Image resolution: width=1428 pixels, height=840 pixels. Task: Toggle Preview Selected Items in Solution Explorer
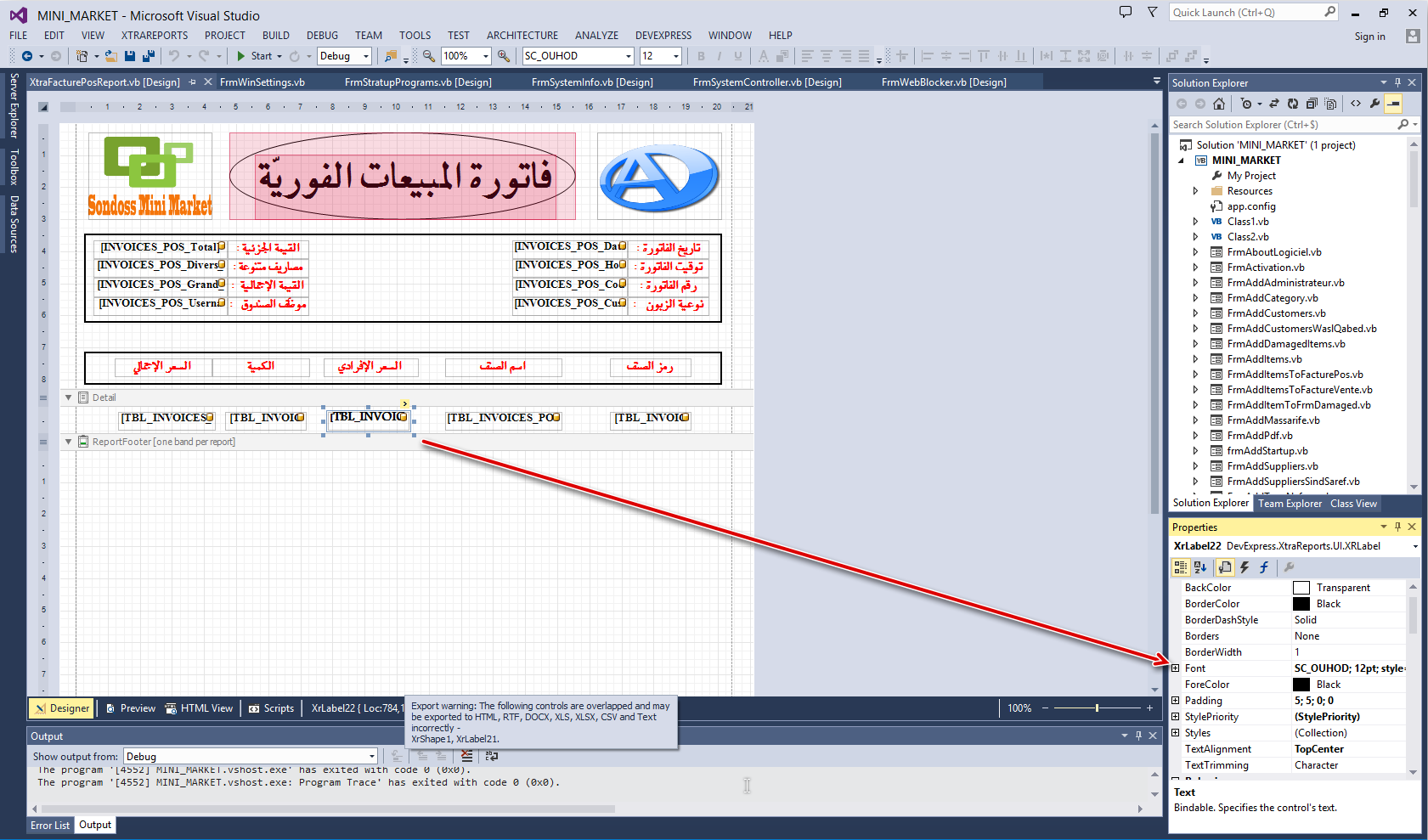coord(1393,104)
